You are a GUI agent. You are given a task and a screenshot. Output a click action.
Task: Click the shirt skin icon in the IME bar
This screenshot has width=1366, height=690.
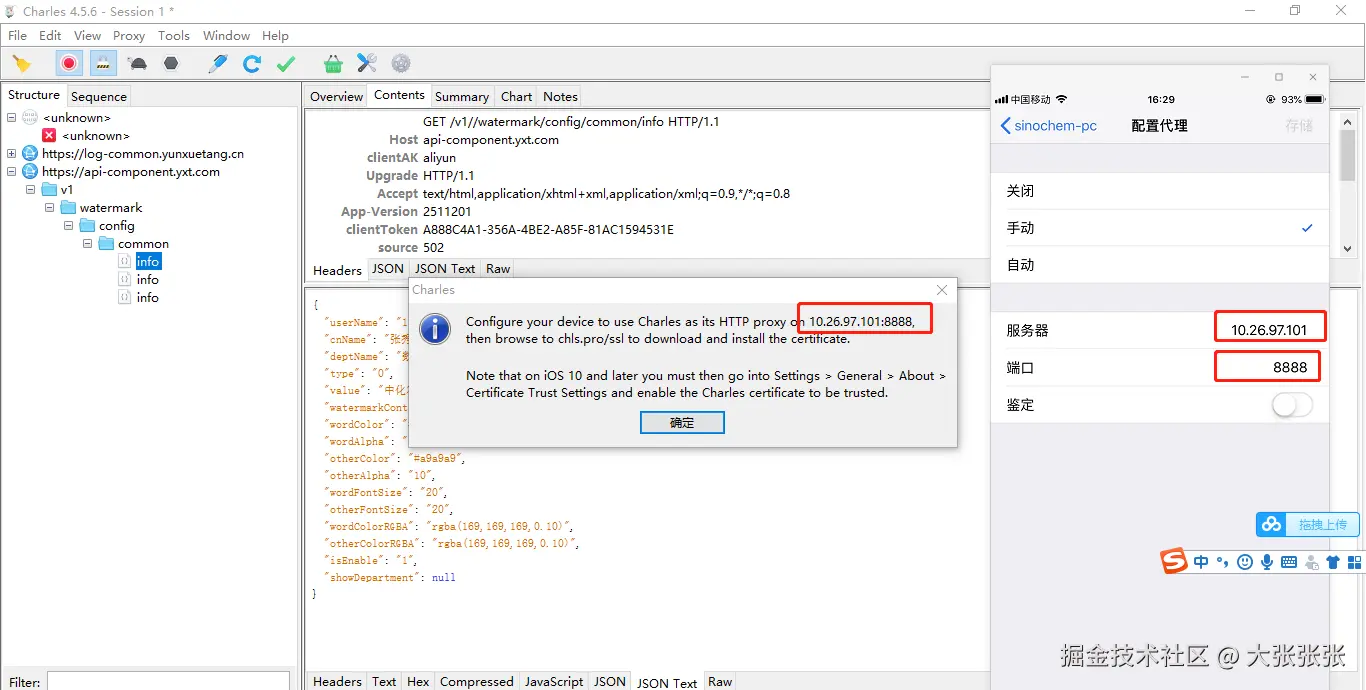point(1333,562)
